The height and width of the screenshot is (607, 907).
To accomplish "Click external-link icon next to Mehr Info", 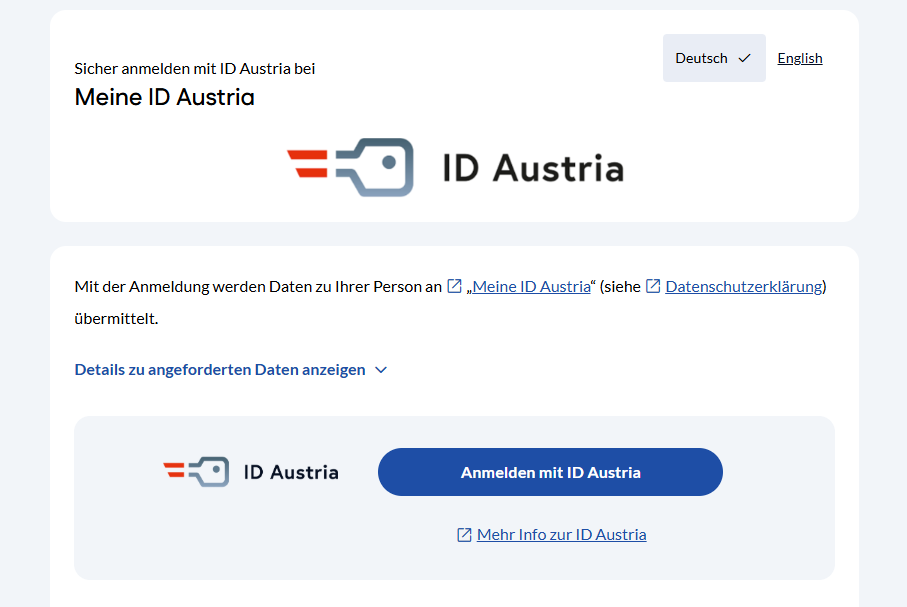I will 464,535.
